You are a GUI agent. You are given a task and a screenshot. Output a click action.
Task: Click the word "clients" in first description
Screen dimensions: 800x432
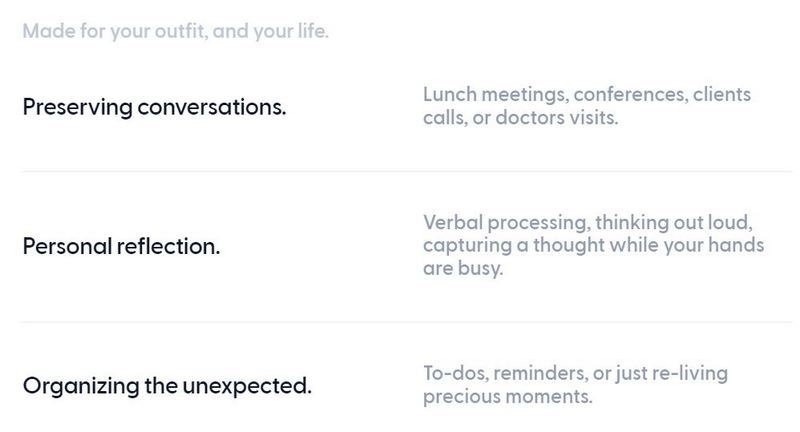pyautogui.click(x=722, y=94)
